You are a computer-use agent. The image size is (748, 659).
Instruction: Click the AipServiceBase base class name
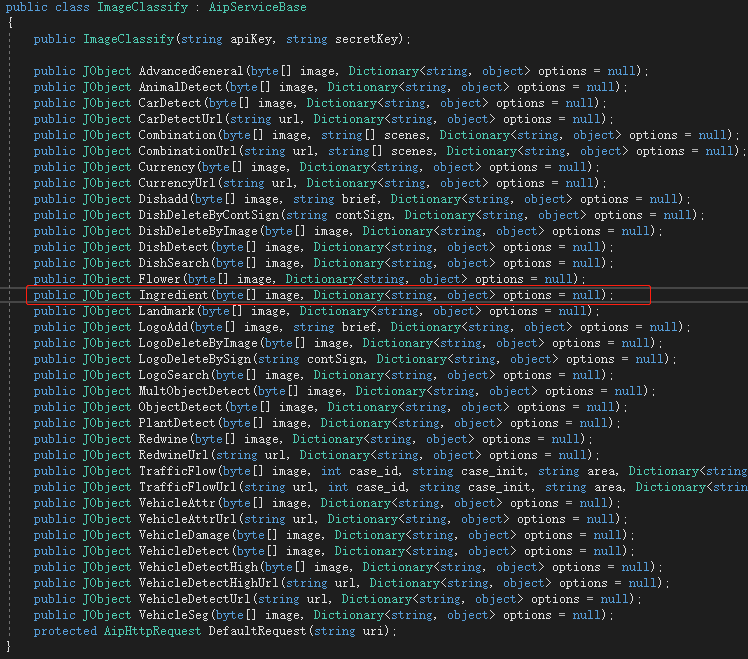click(x=258, y=7)
